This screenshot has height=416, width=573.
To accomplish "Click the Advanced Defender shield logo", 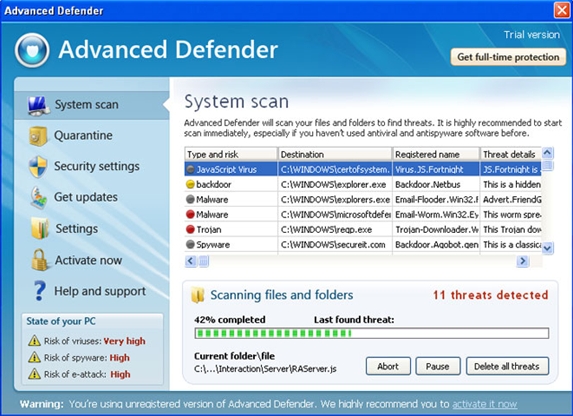I will click(x=32, y=50).
